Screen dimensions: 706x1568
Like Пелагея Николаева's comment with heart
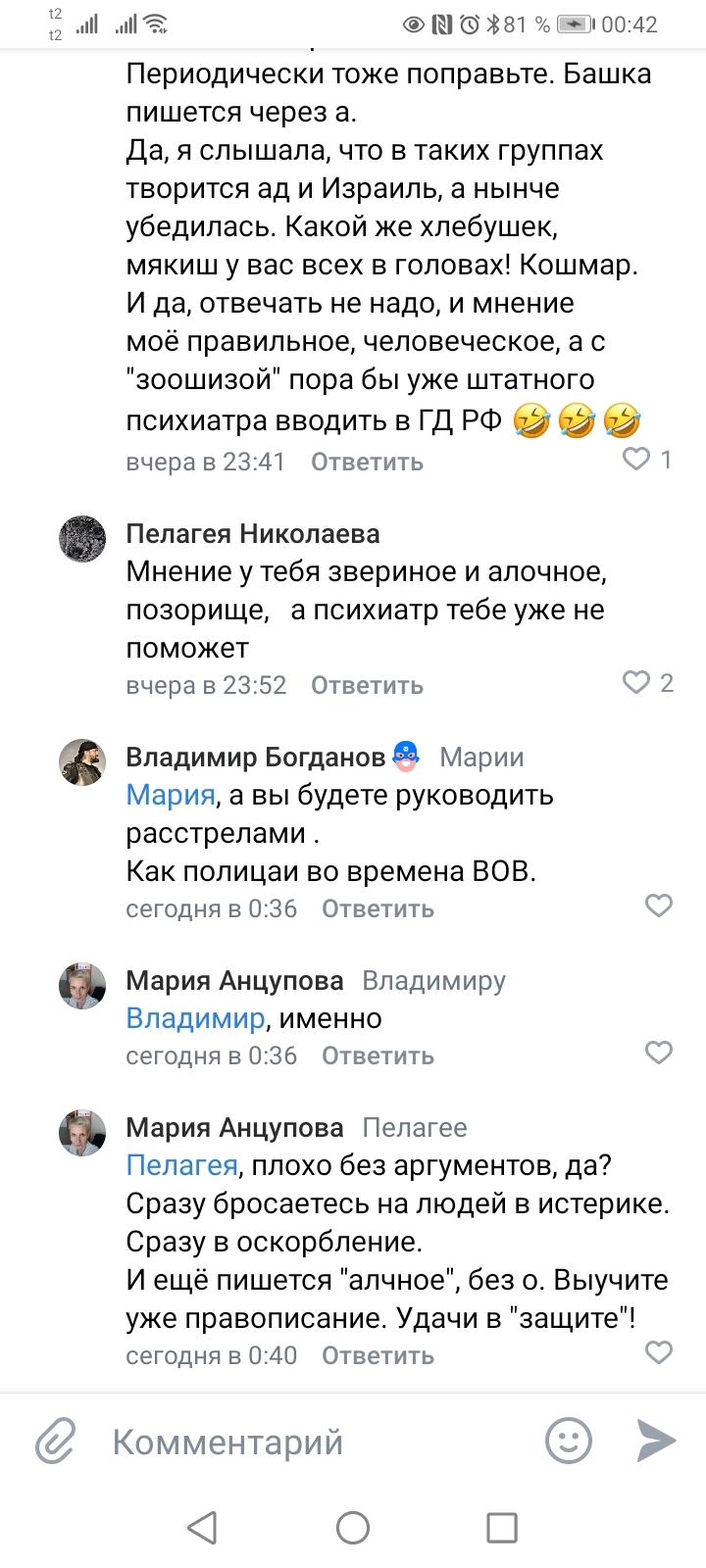637,682
